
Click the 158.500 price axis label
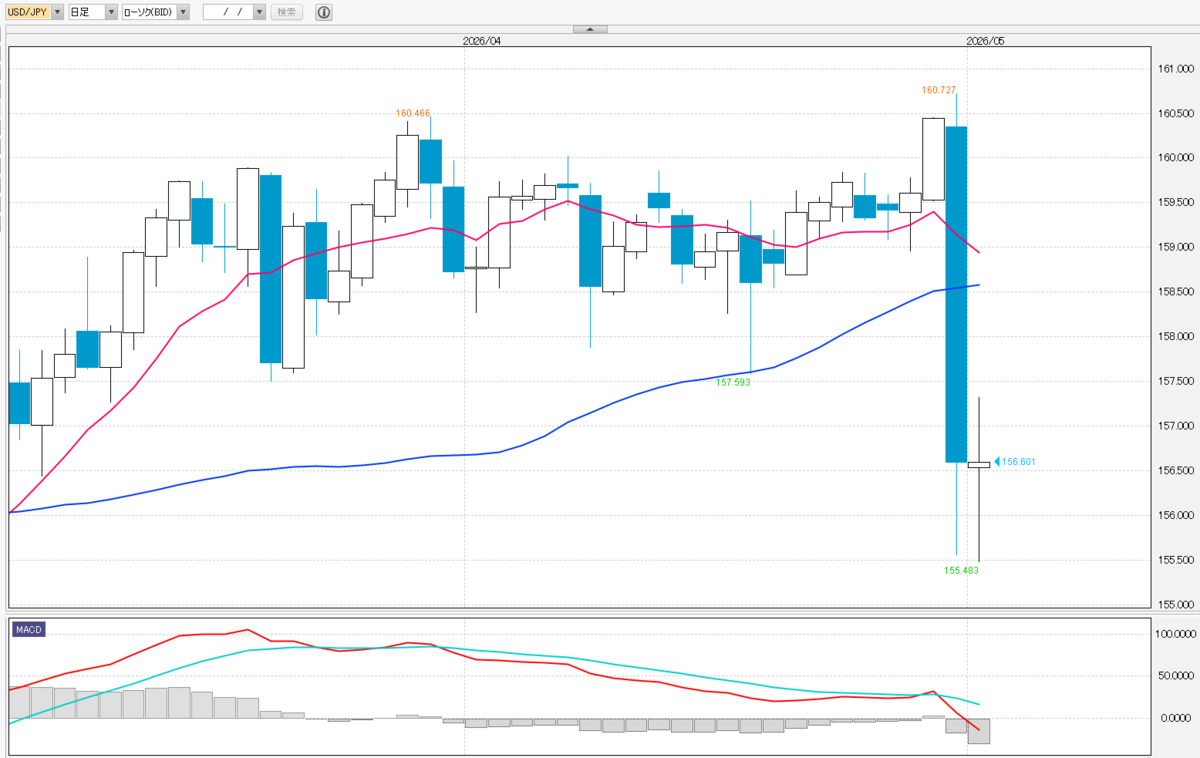[1175, 292]
